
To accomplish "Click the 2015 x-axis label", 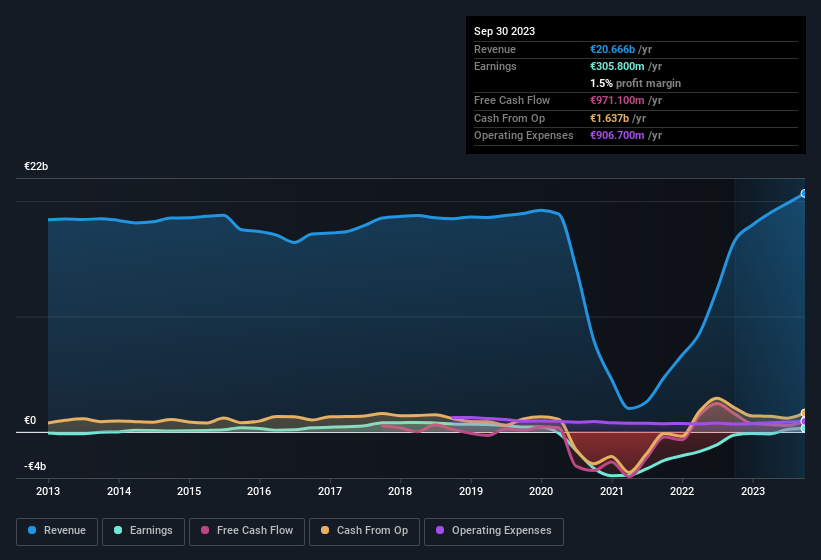I will point(189,491).
